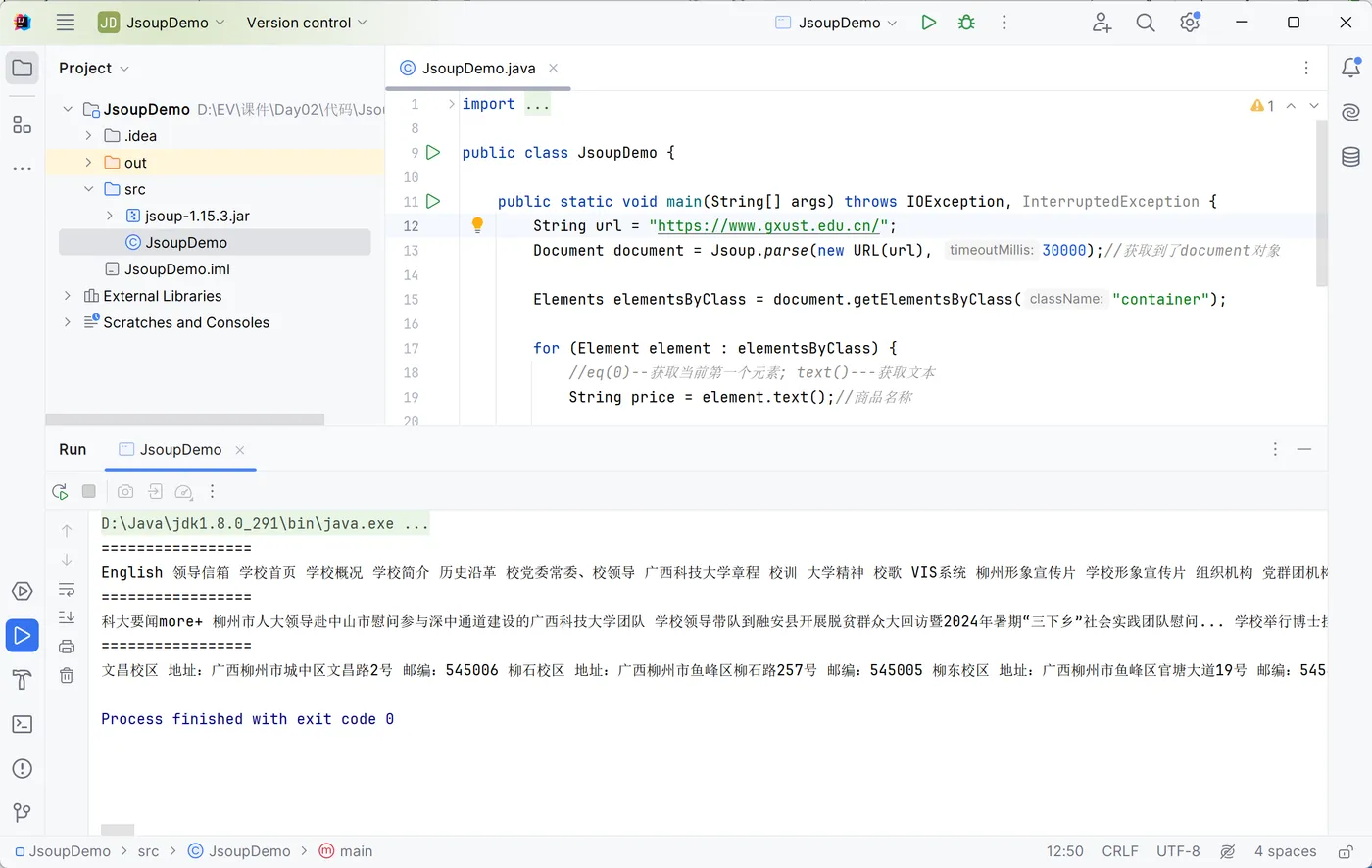Show more tool windows ellipsis
The image size is (1372, 868).
23,169
